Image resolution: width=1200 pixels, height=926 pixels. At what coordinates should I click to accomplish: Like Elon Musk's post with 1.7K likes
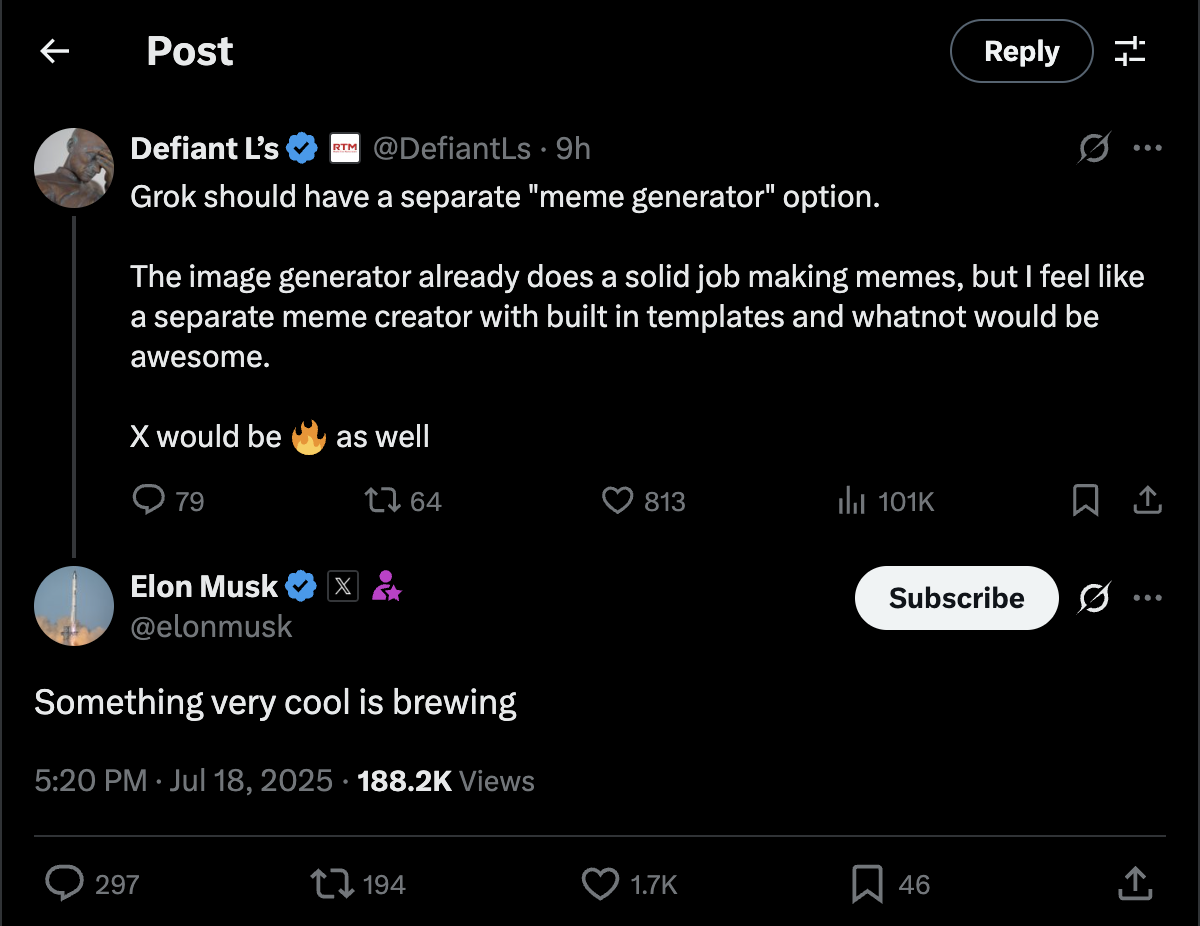[x=600, y=883]
